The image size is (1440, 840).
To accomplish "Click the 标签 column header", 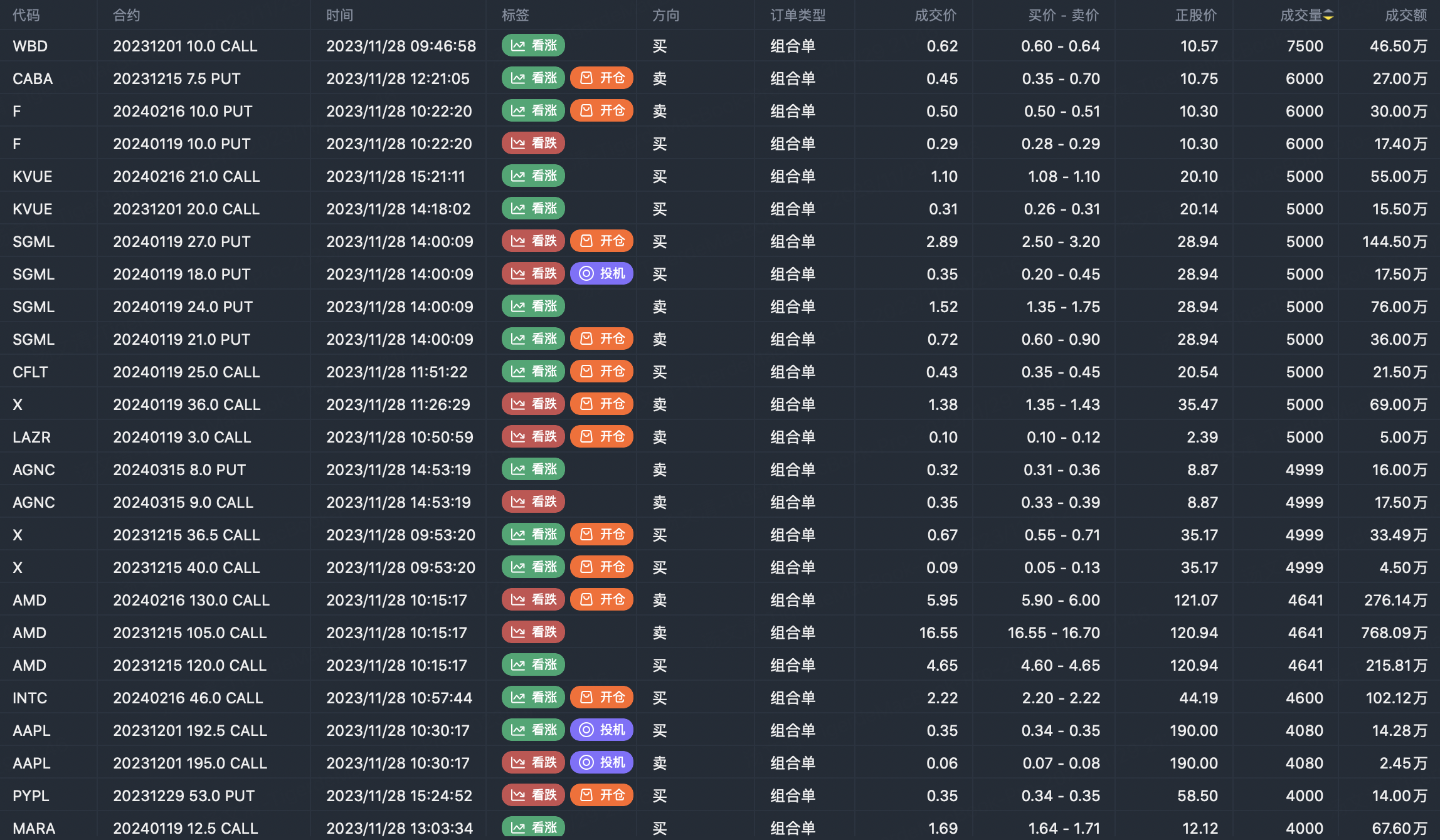I will click(515, 16).
